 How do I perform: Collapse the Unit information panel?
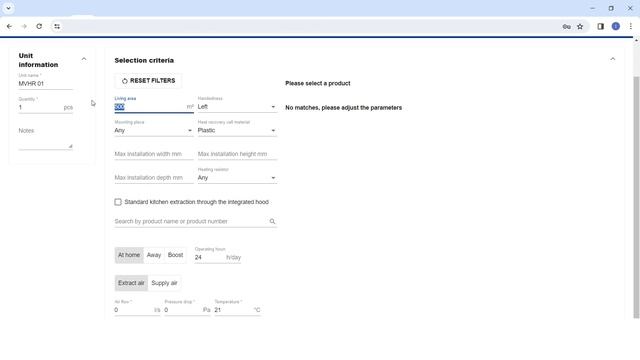(x=84, y=59)
